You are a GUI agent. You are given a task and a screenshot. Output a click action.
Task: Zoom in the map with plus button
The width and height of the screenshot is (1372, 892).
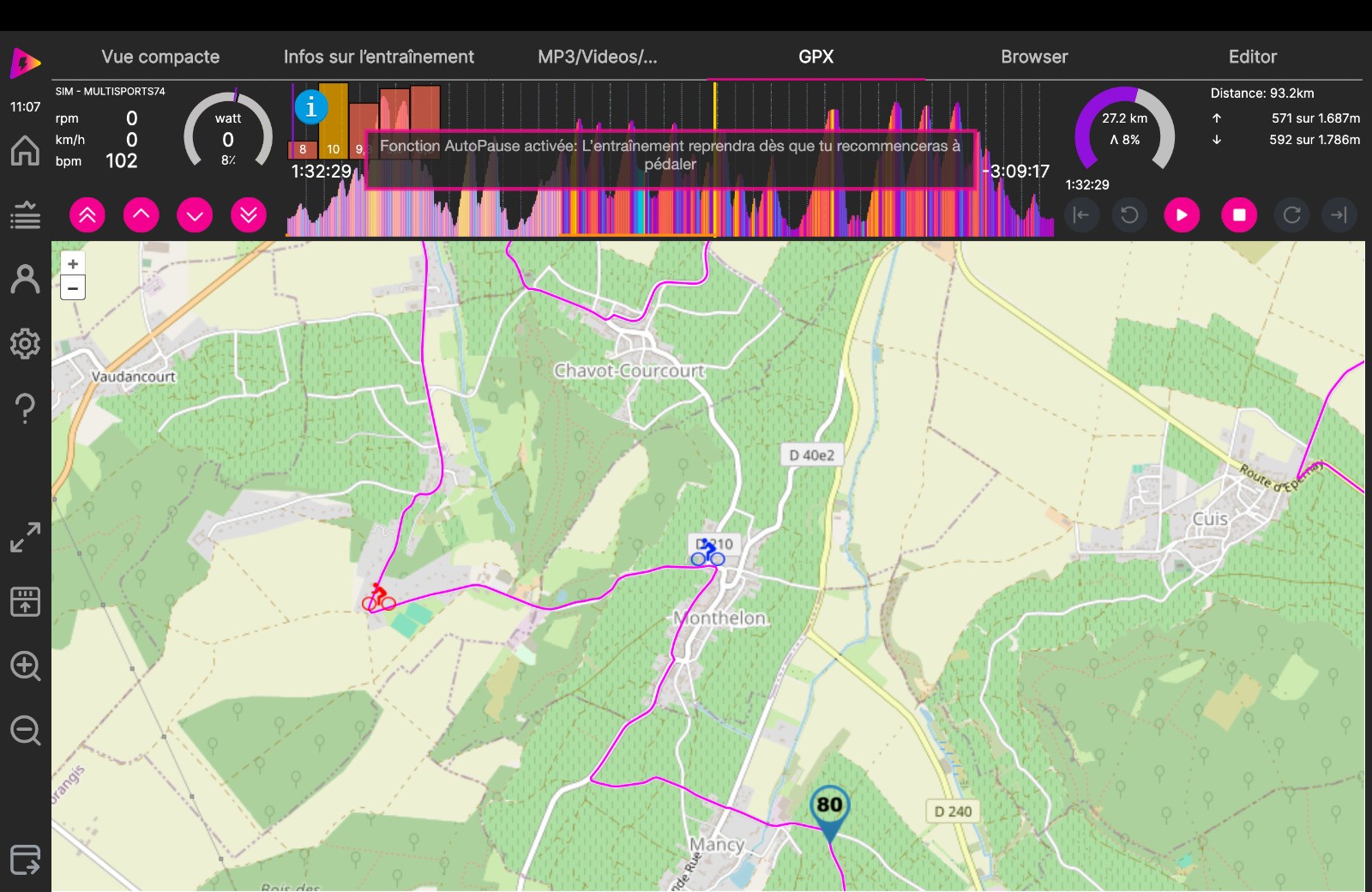pyautogui.click(x=73, y=264)
